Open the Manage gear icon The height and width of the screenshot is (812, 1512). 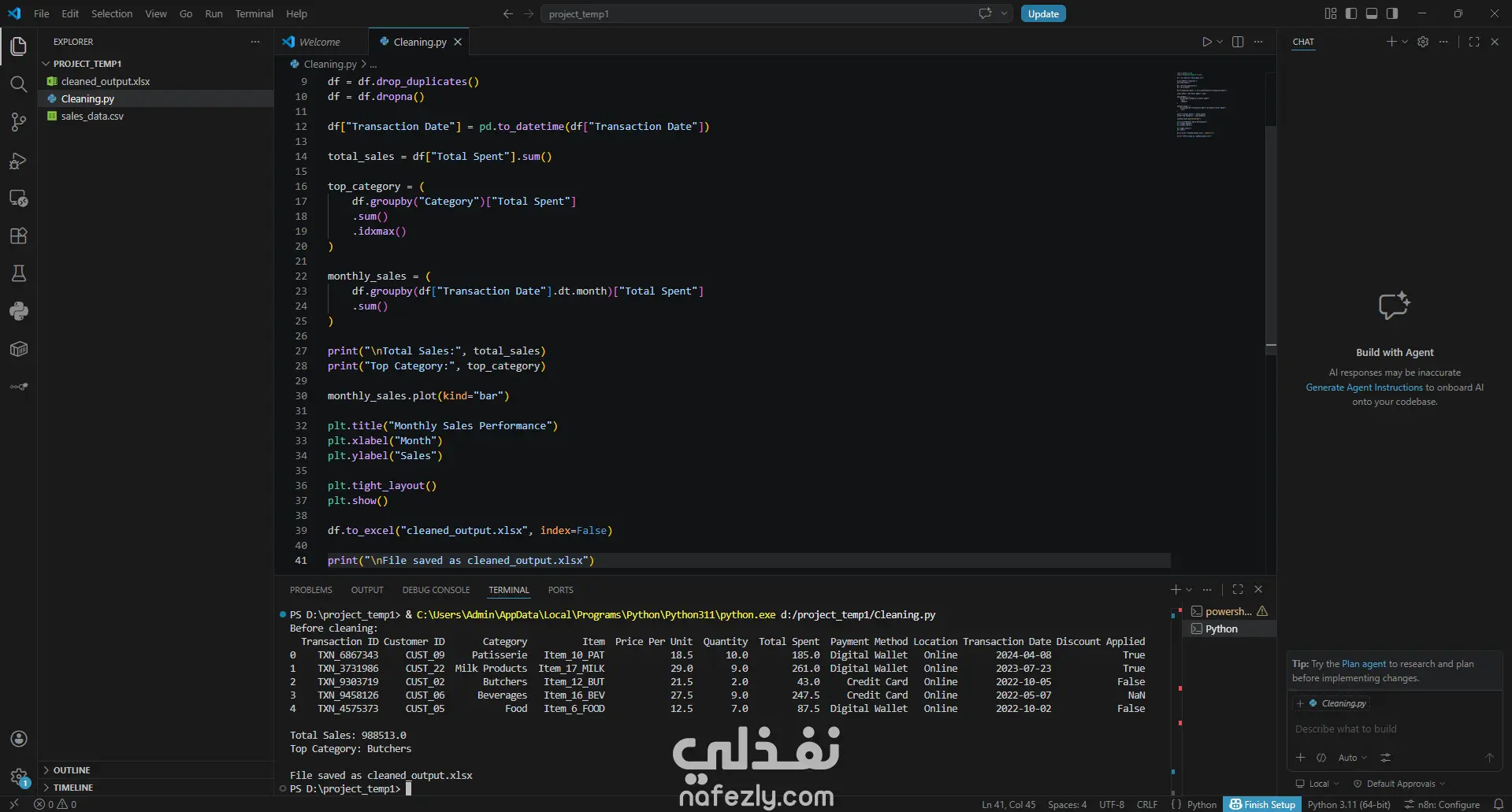click(x=19, y=777)
